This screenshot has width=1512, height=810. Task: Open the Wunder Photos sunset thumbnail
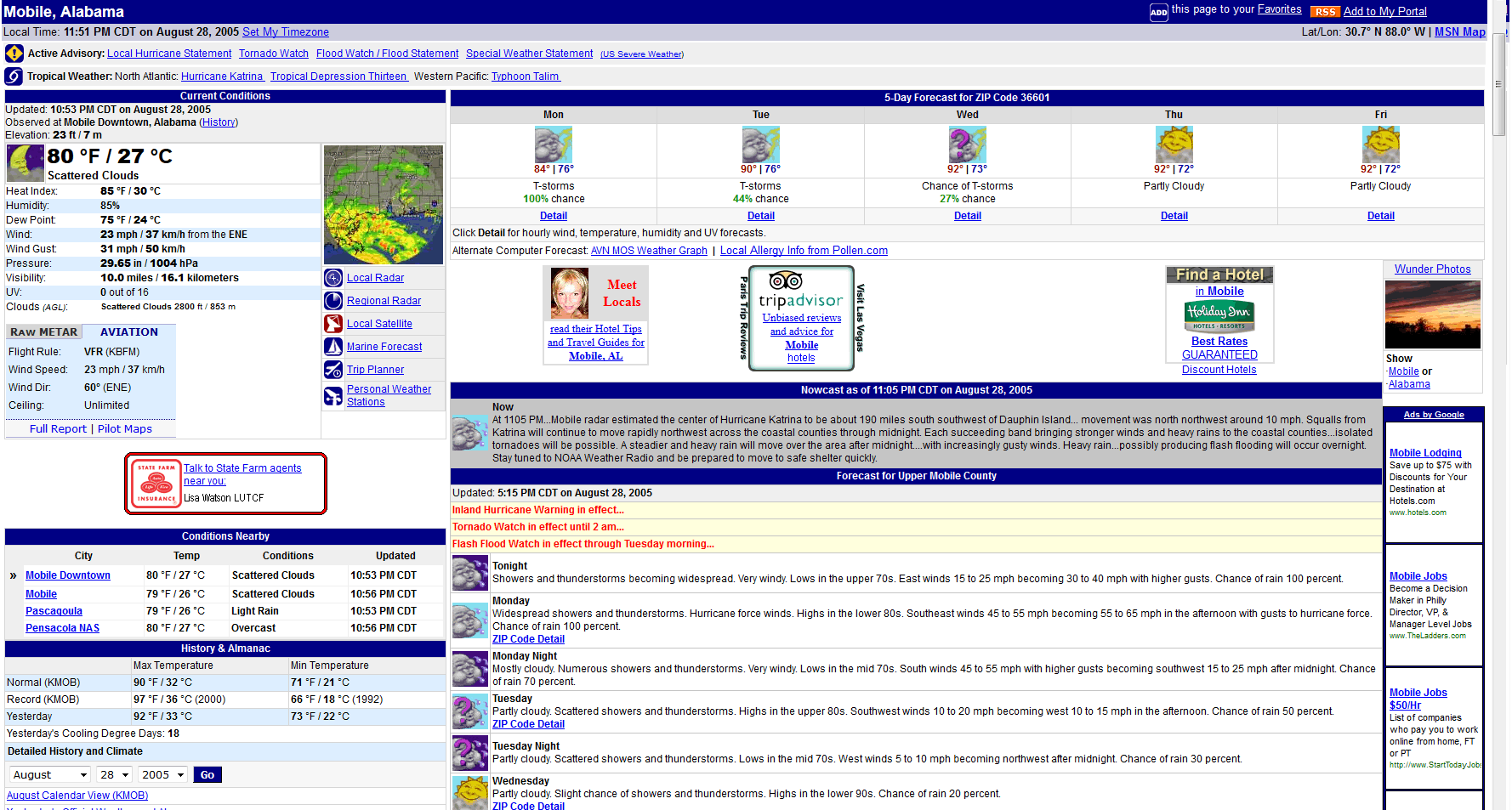click(x=1433, y=314)
